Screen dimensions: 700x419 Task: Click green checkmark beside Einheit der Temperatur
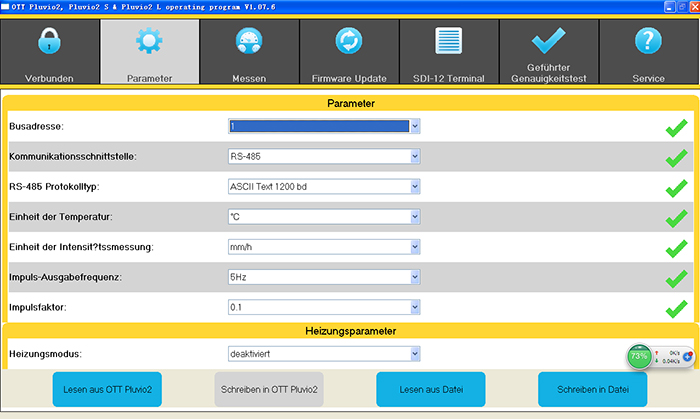(677, 219)
